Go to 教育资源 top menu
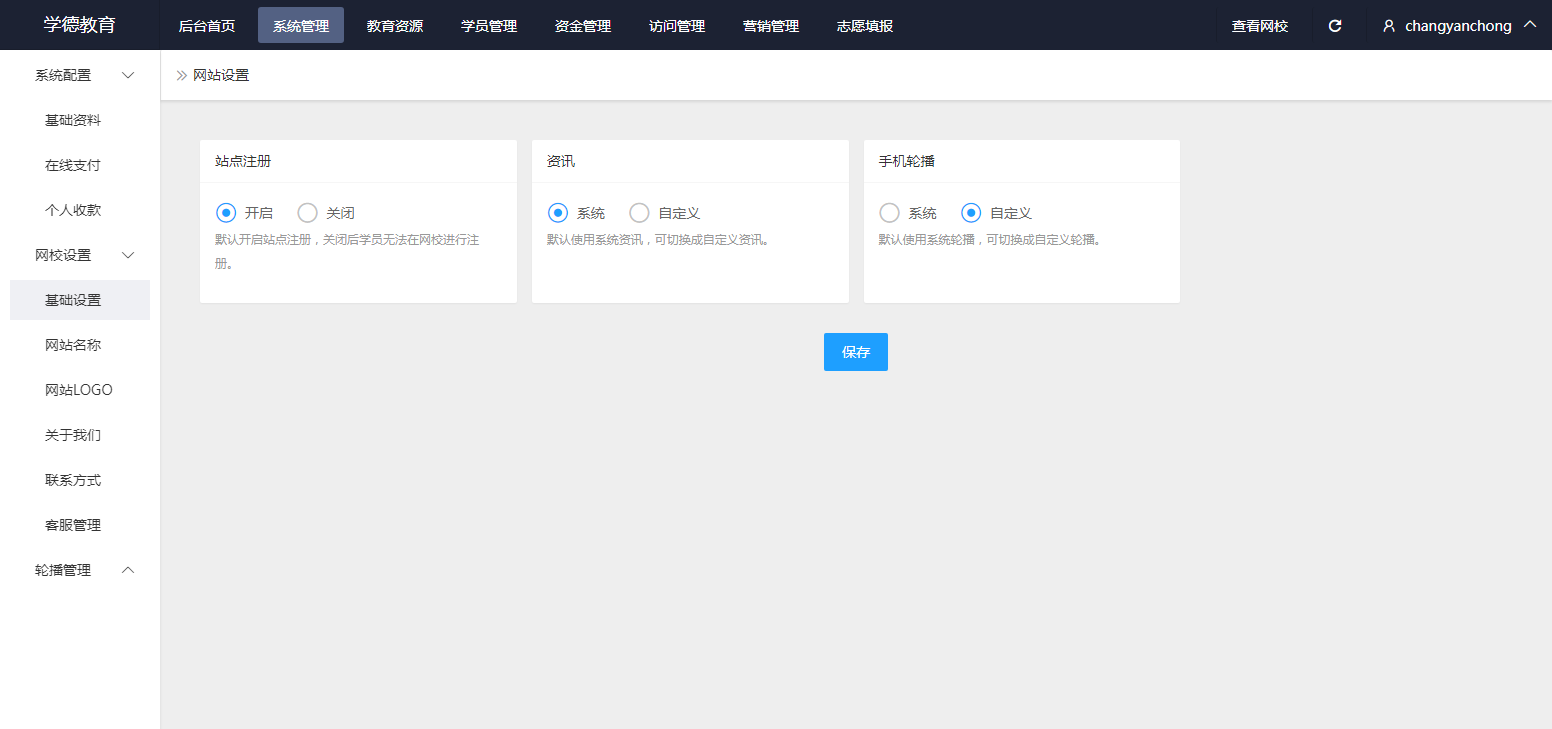This screenshot has height=729, width=1552. [395, 26]
